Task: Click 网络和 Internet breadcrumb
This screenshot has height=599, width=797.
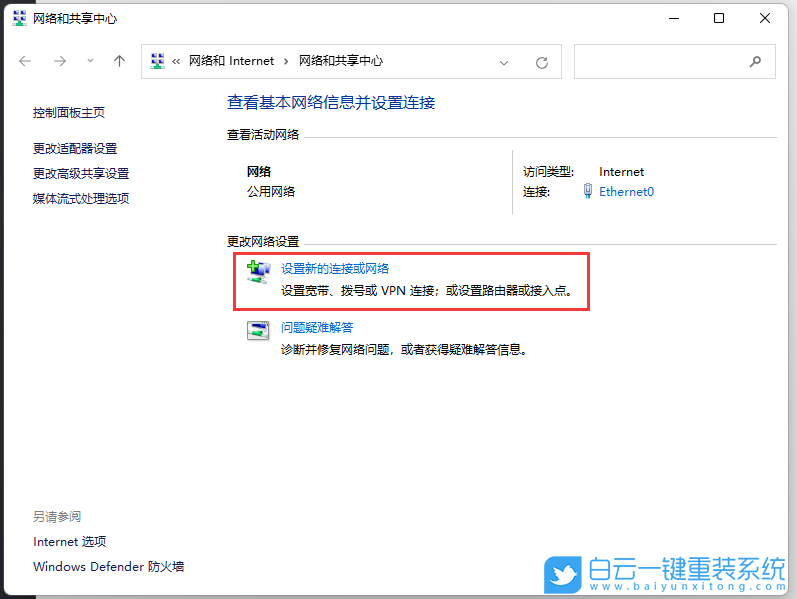Action: tap(231, 61)
